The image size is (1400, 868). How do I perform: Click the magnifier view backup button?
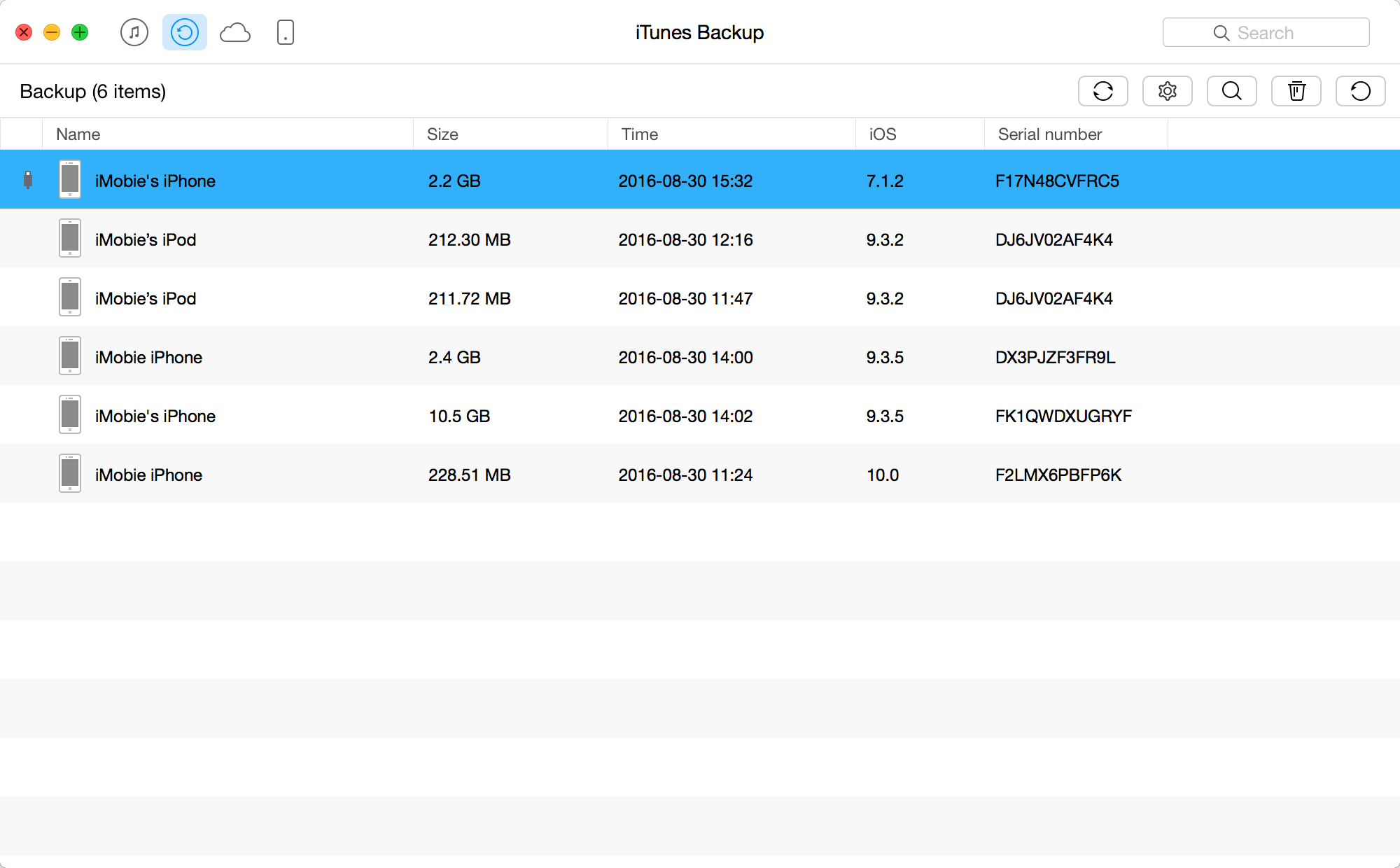(x=1231, y=91)
